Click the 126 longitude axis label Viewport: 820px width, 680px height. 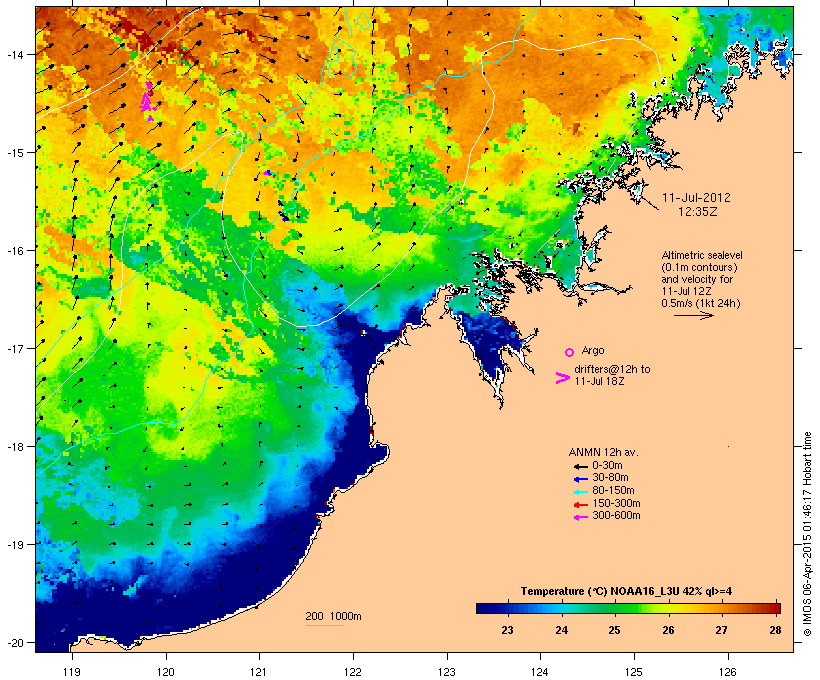728,672
